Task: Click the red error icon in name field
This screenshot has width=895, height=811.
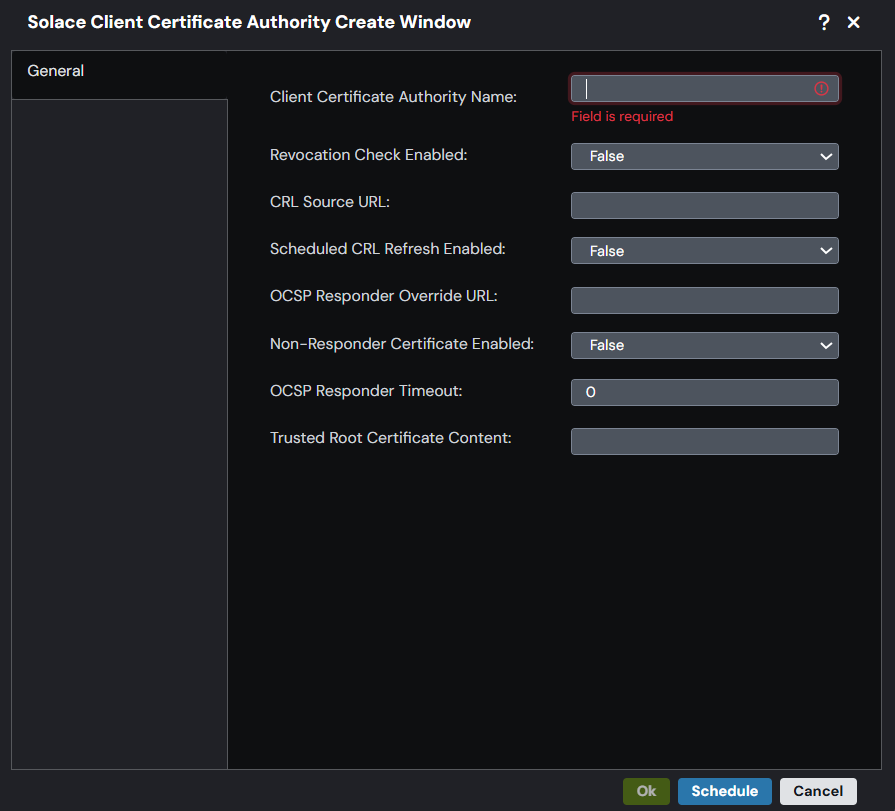Action: point(821,88)
